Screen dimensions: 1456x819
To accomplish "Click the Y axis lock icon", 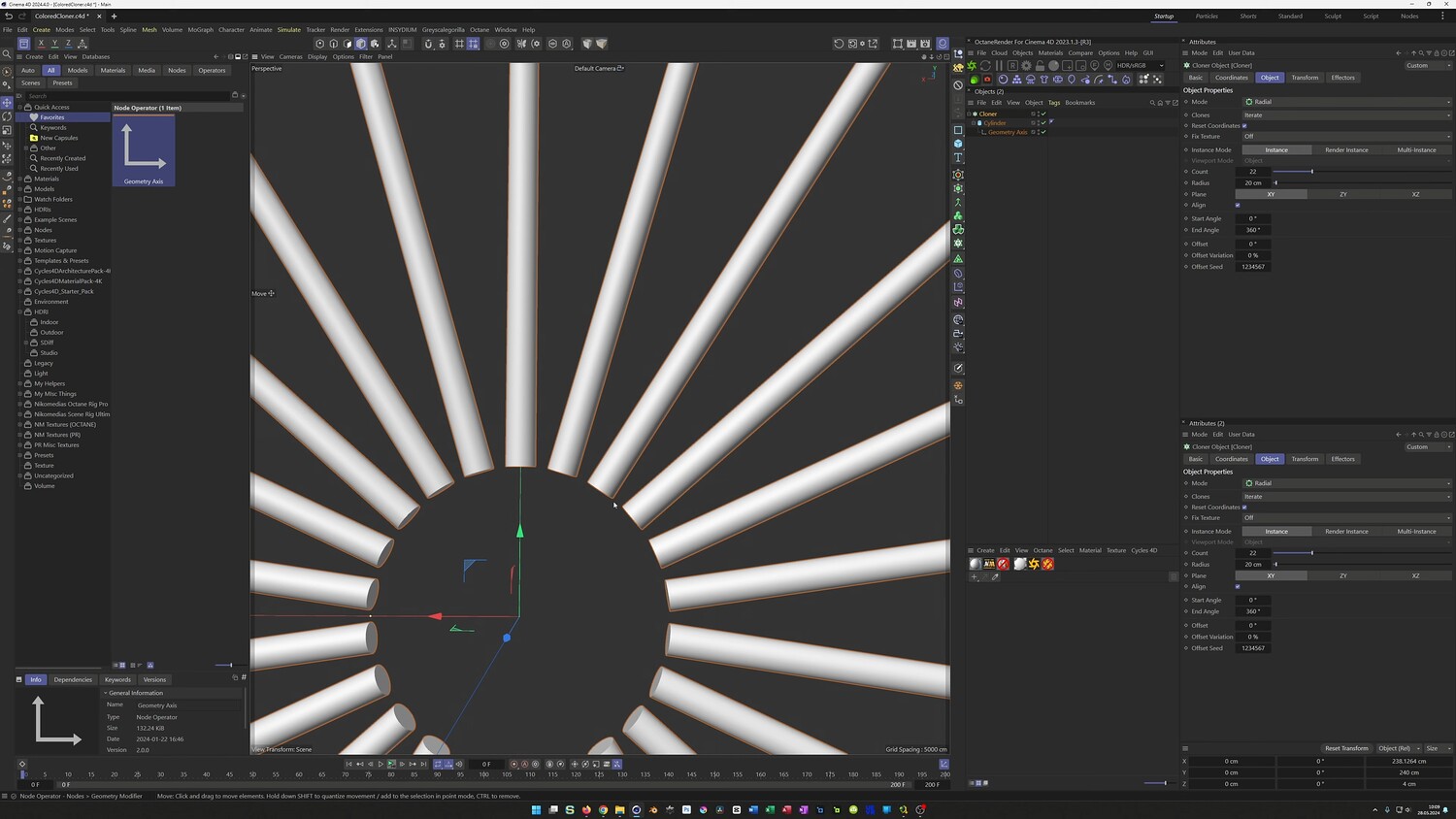I will (54, 43).
